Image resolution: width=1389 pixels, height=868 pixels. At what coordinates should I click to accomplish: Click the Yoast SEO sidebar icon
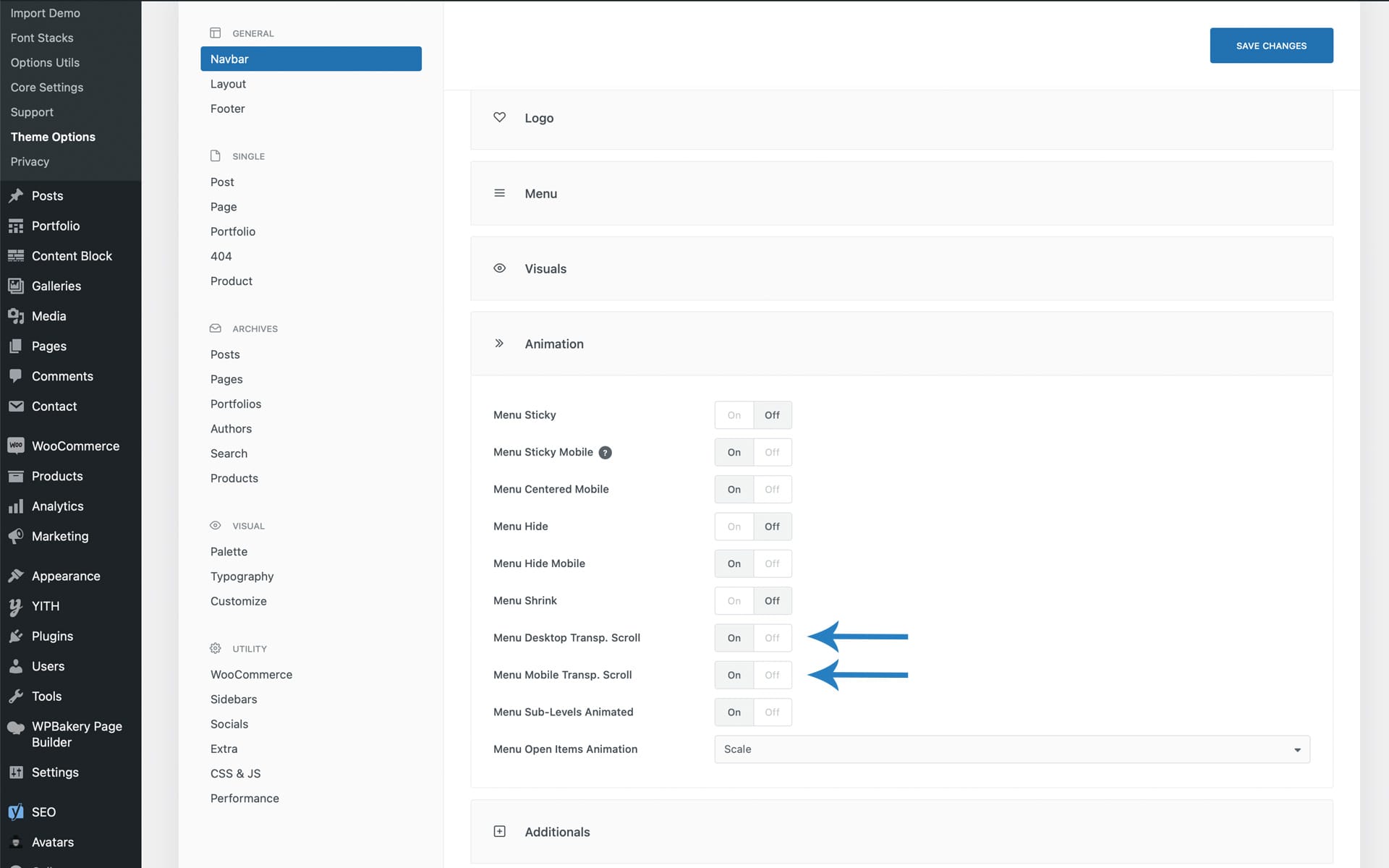[16, 812]
